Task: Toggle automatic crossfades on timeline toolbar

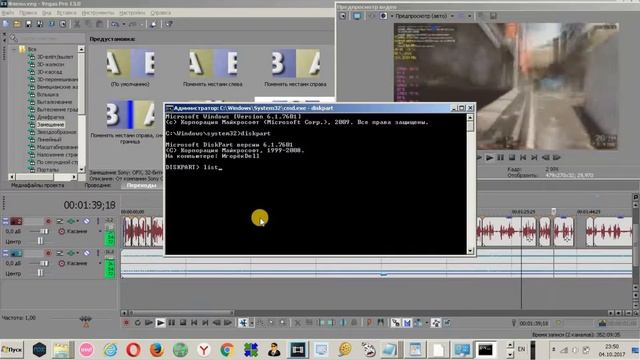Action: pyautogui.click(x=407, y=323)
